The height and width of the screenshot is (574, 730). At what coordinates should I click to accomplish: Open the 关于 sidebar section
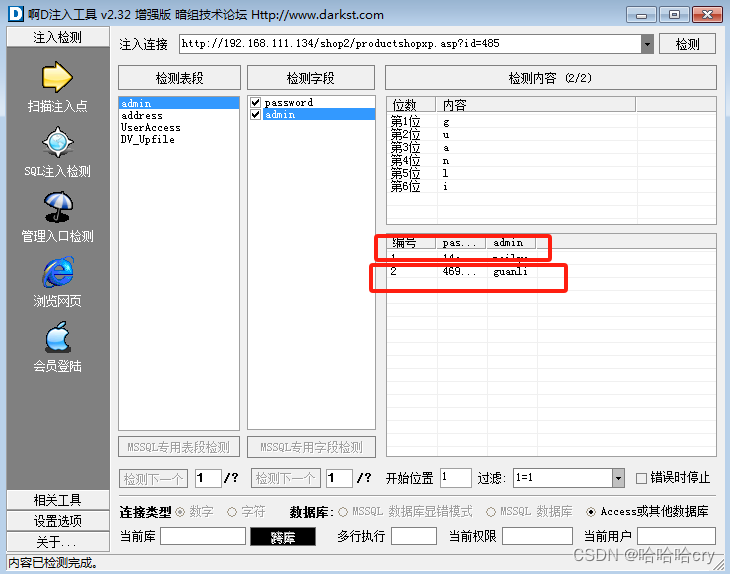[58, 541]
